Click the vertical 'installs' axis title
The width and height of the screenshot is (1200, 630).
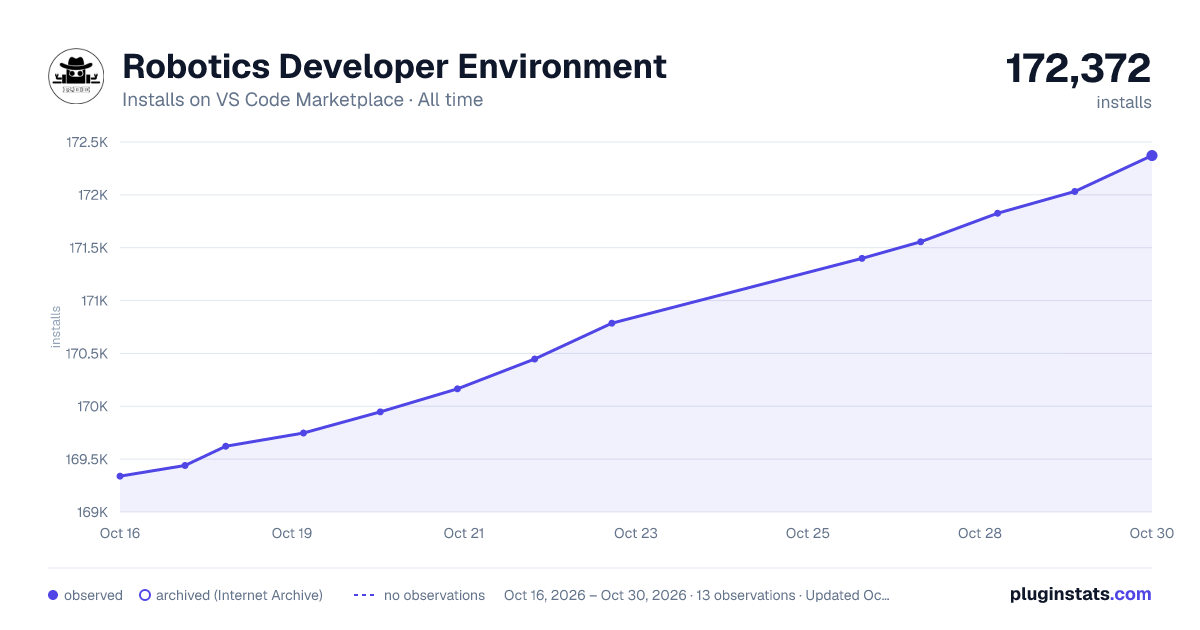click(x=56, y=327)
